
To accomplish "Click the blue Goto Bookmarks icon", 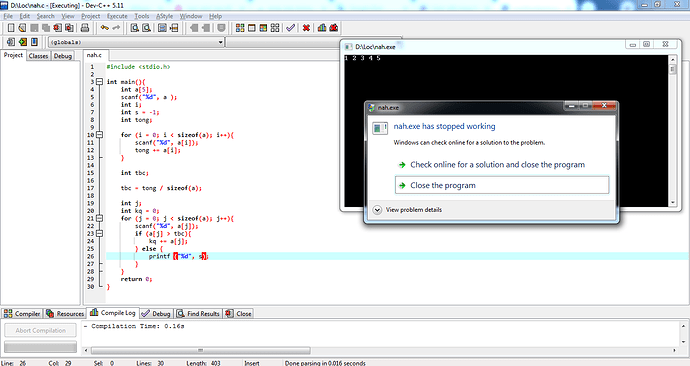I will click(x=34, y=42).
